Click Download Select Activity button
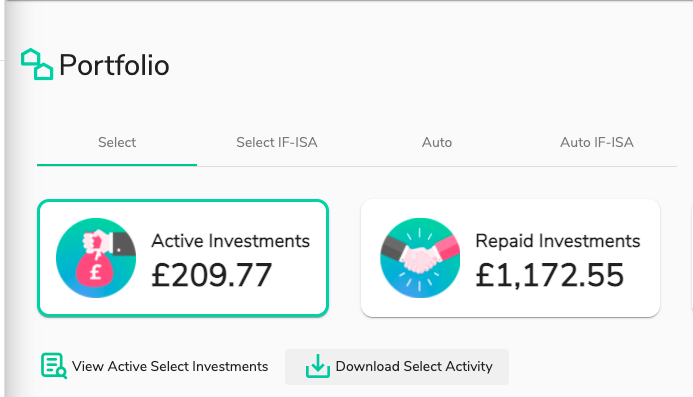Image resolution: width=693 pixels, height=397 pixels. (397, 366)
